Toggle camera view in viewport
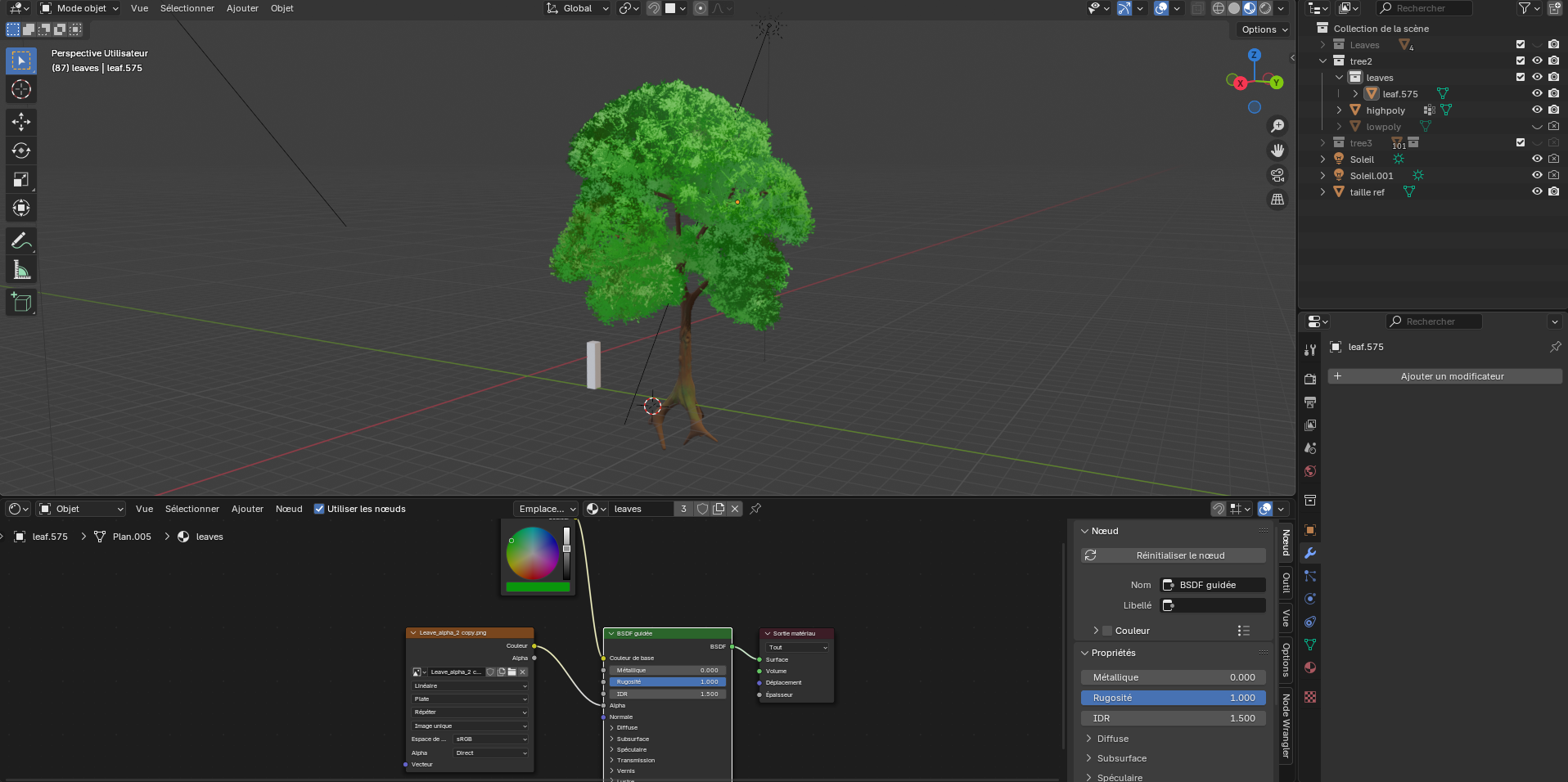The height and width of the screenshot is (782, 1568). 1277,175
